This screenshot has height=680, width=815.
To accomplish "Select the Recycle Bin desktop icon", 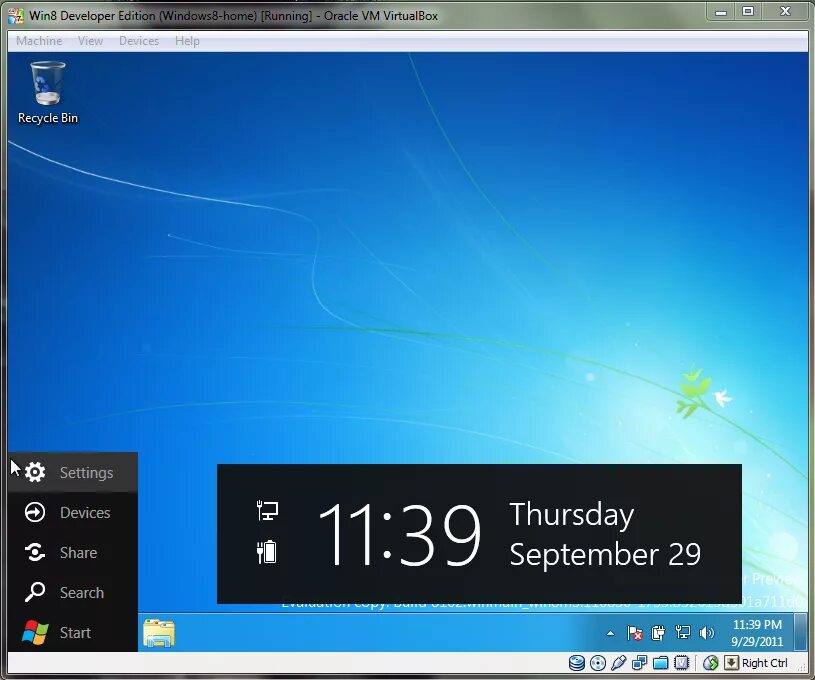I will [x=48, y=93].
